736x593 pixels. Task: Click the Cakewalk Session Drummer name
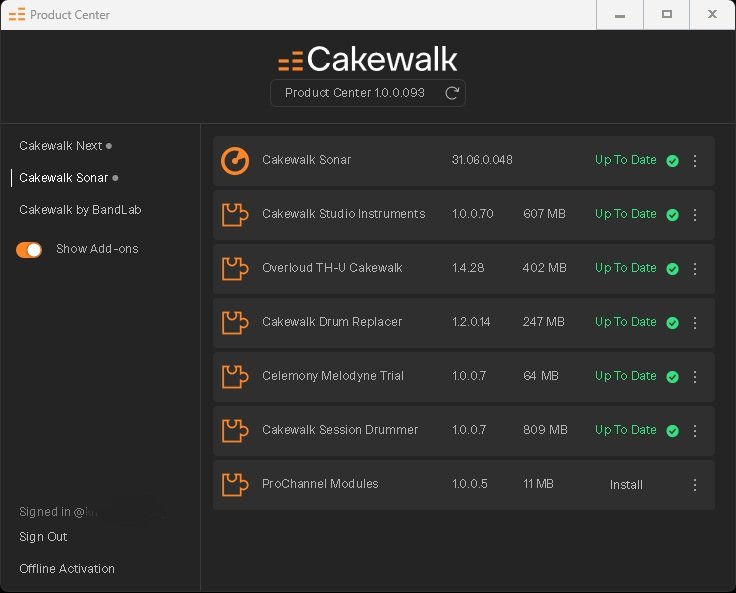[340, 430]
